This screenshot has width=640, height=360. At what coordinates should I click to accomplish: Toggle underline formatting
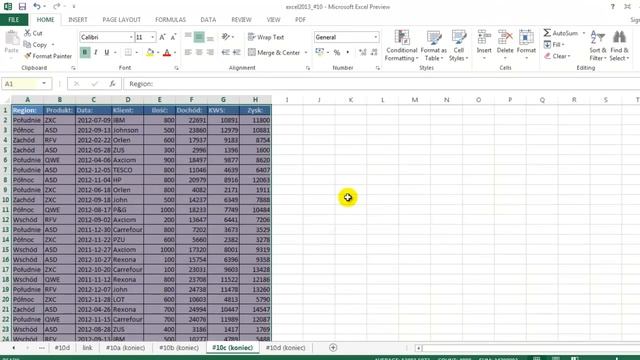point(107,52)
